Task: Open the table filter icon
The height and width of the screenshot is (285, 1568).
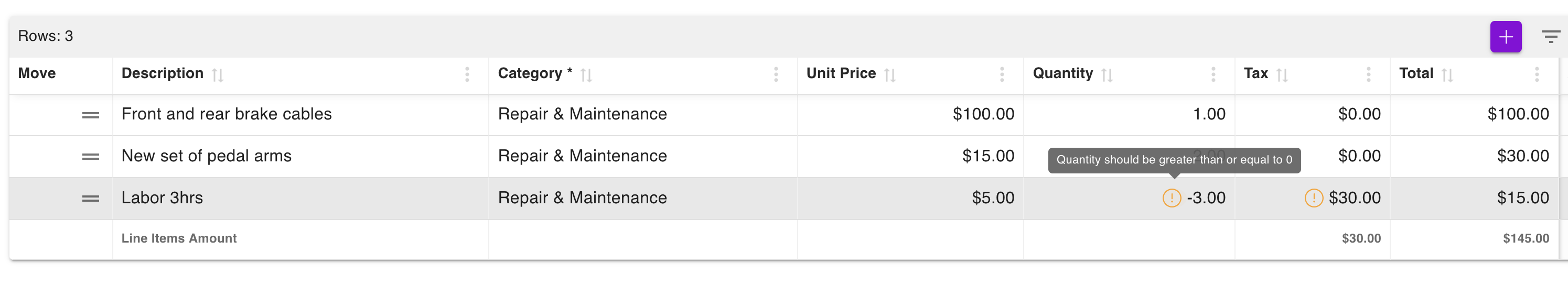Action: tap(1550, 37)
